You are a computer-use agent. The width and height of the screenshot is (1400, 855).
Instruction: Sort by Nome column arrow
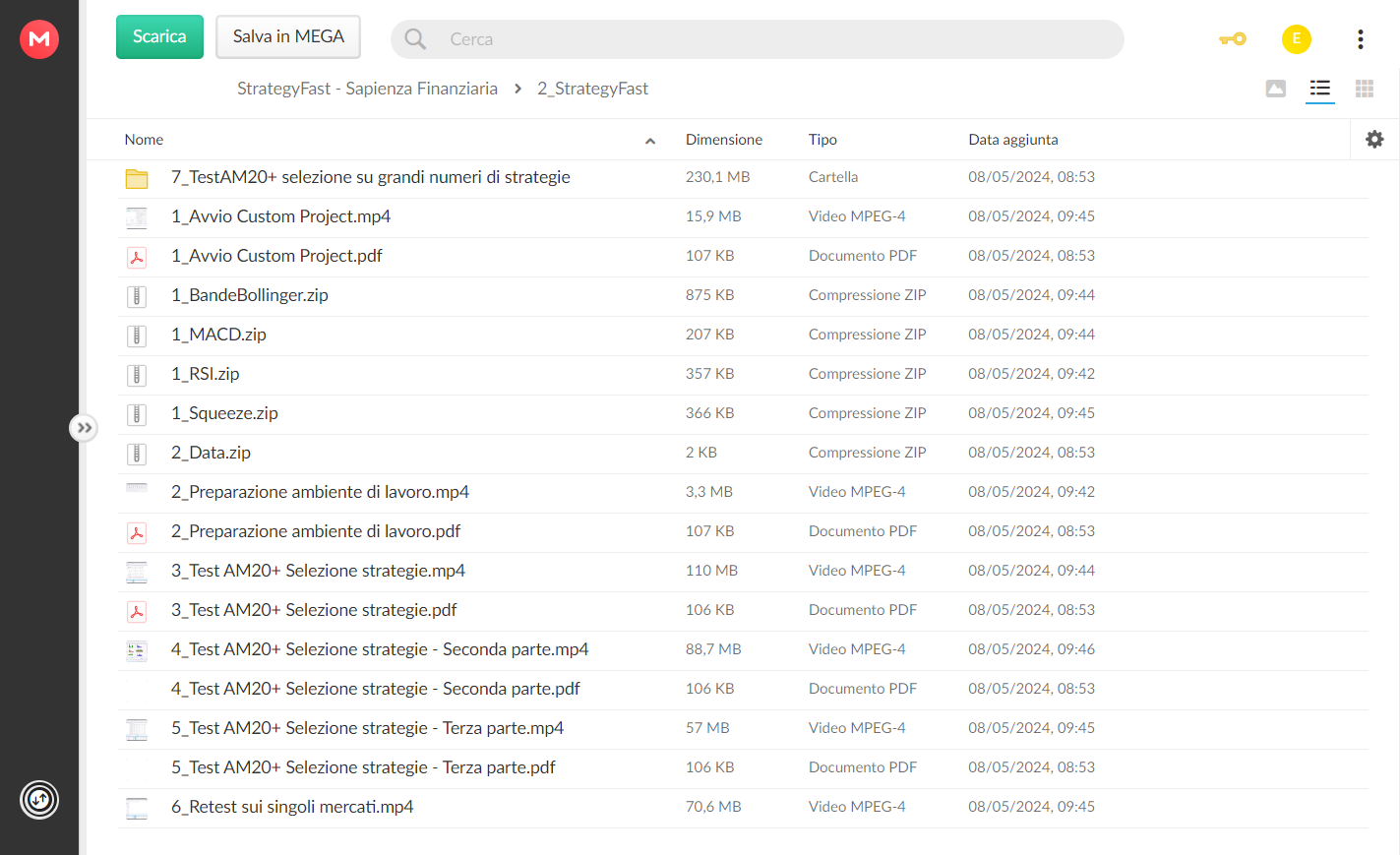650,141
